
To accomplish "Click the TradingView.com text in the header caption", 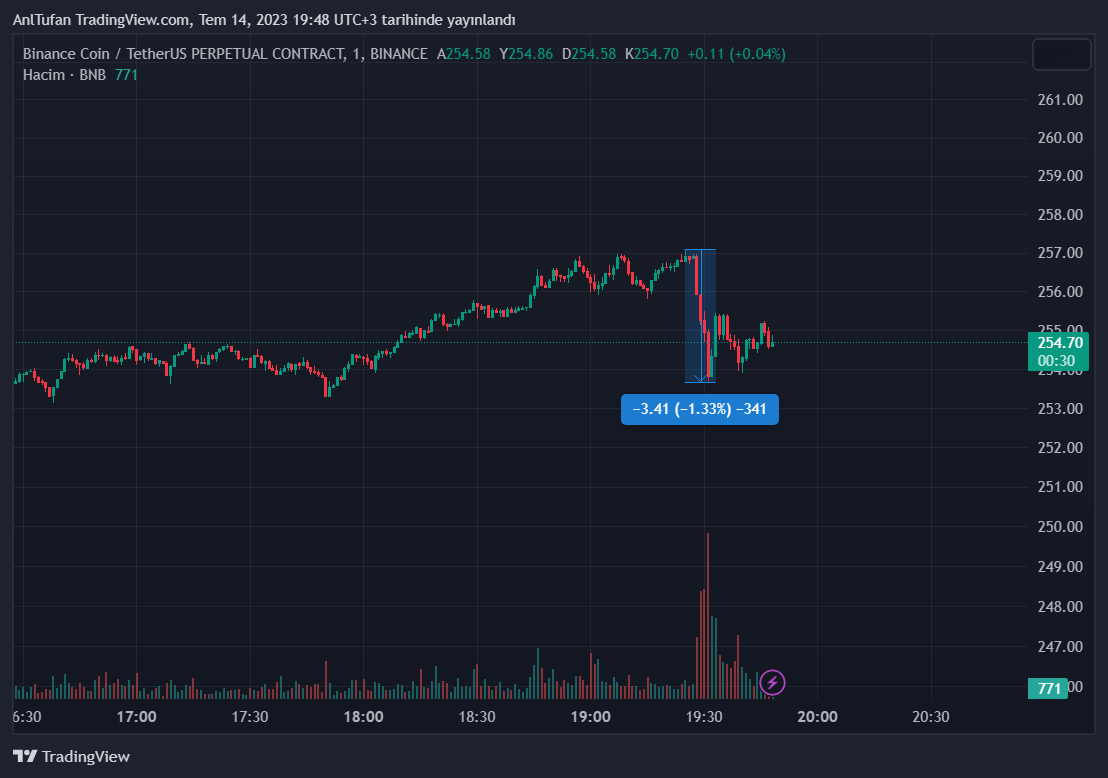I will pyautogui.click(x=134, y=21).
